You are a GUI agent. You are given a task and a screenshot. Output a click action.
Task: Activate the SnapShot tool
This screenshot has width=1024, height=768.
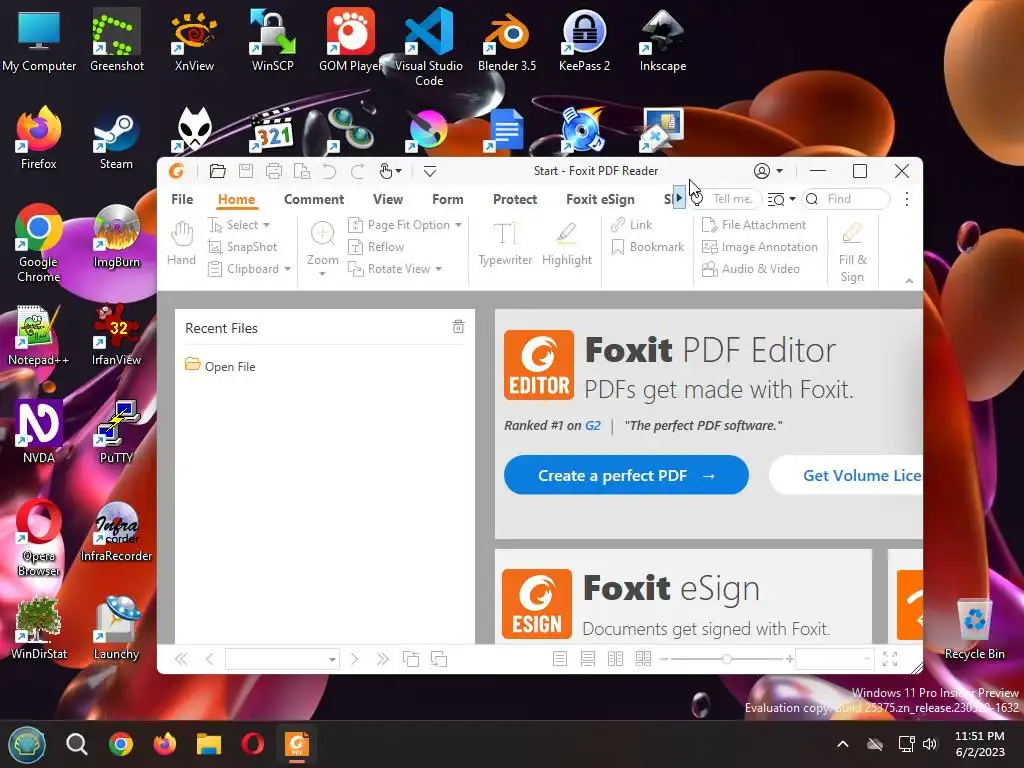coord(242,247)
